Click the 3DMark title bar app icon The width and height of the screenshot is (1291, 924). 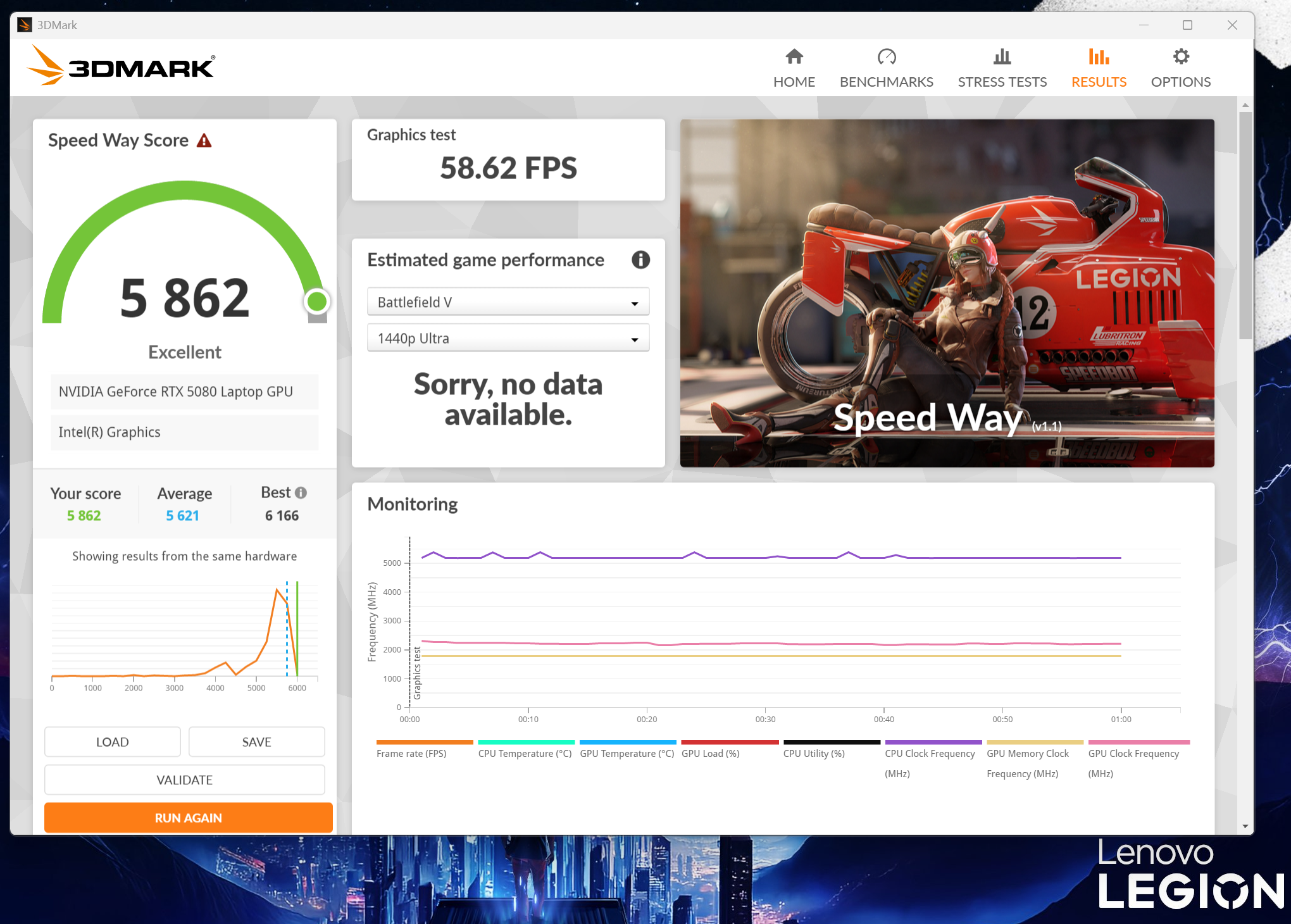[25, 25]
